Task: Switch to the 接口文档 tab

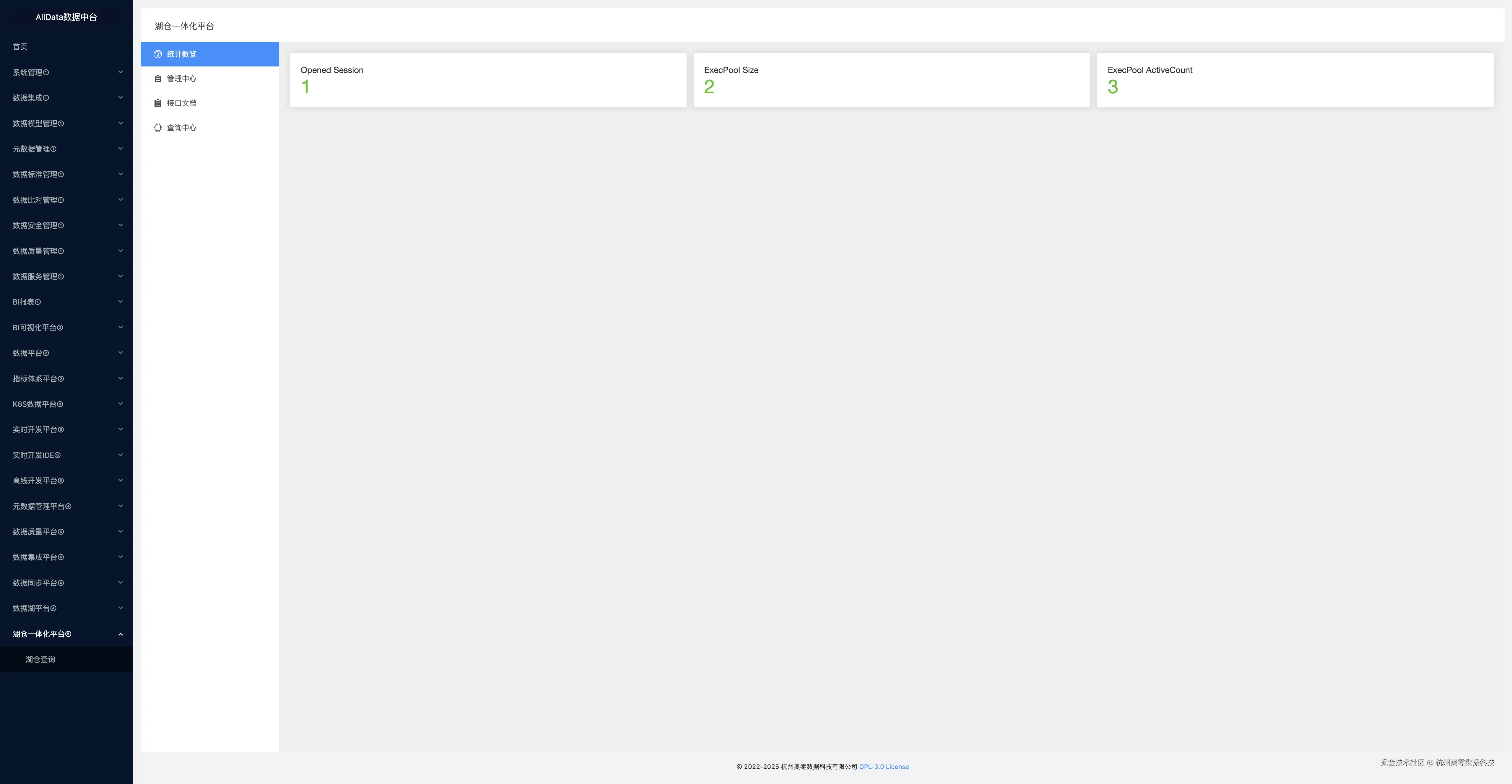Action: (209, 103)
